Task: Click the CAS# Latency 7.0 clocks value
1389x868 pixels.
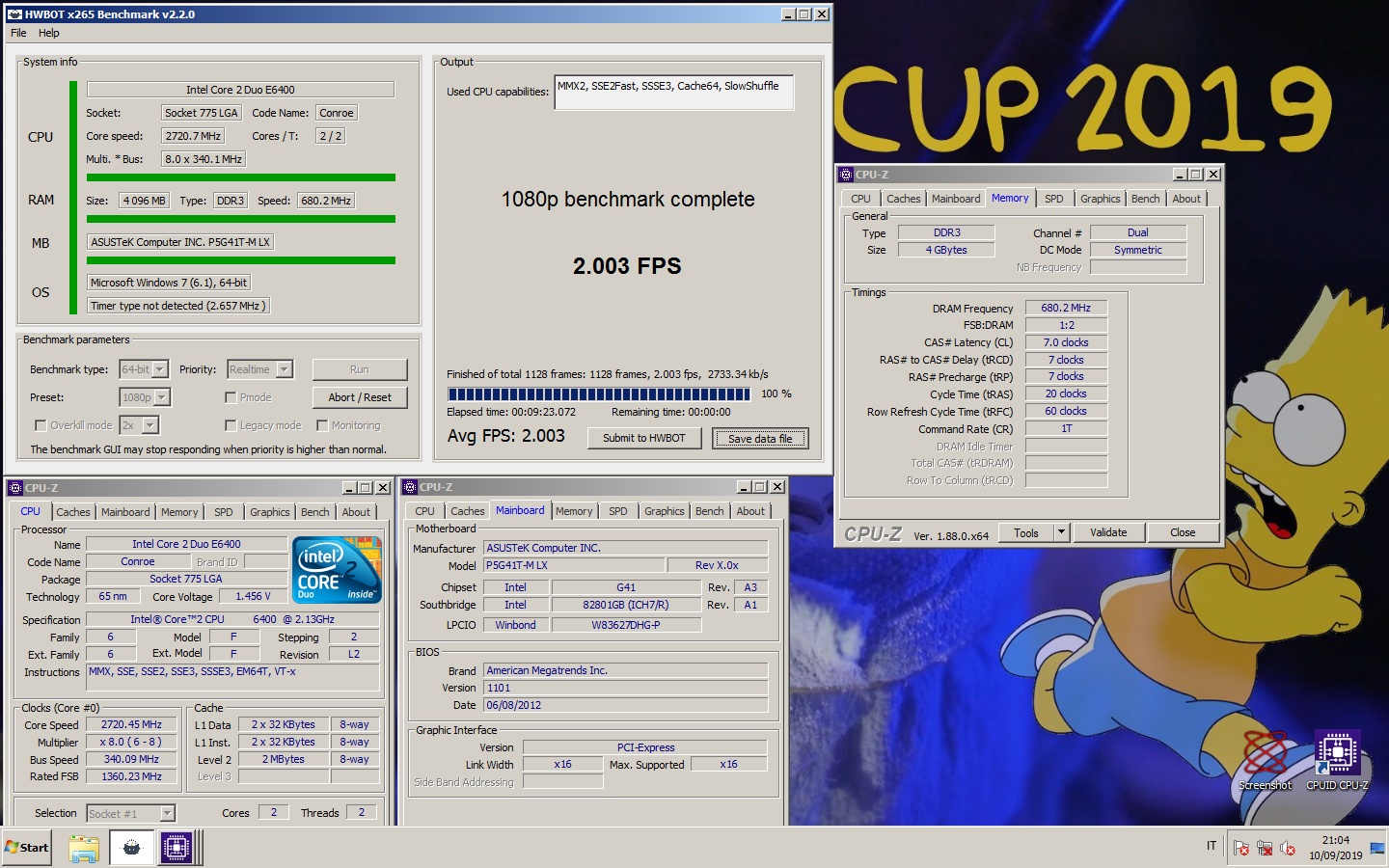Action: 1066,342
